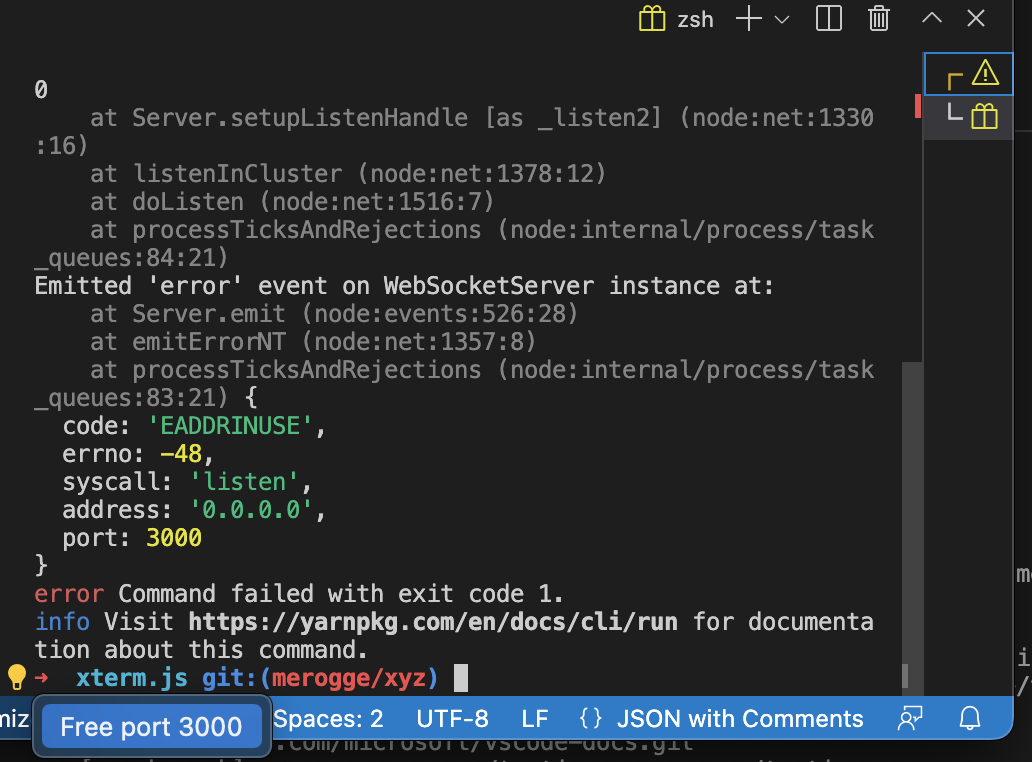The width and height of the screenshot is (1032, 762).
Task: Click Spaces: 2 to change indentation
Action: tap(328, 718)
